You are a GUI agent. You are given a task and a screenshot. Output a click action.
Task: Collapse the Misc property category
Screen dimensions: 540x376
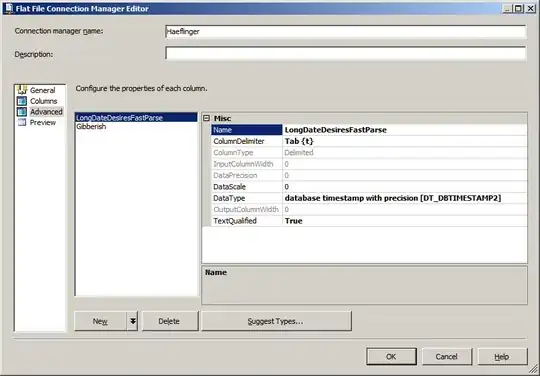pyautogui.click(x=206, y=118)
